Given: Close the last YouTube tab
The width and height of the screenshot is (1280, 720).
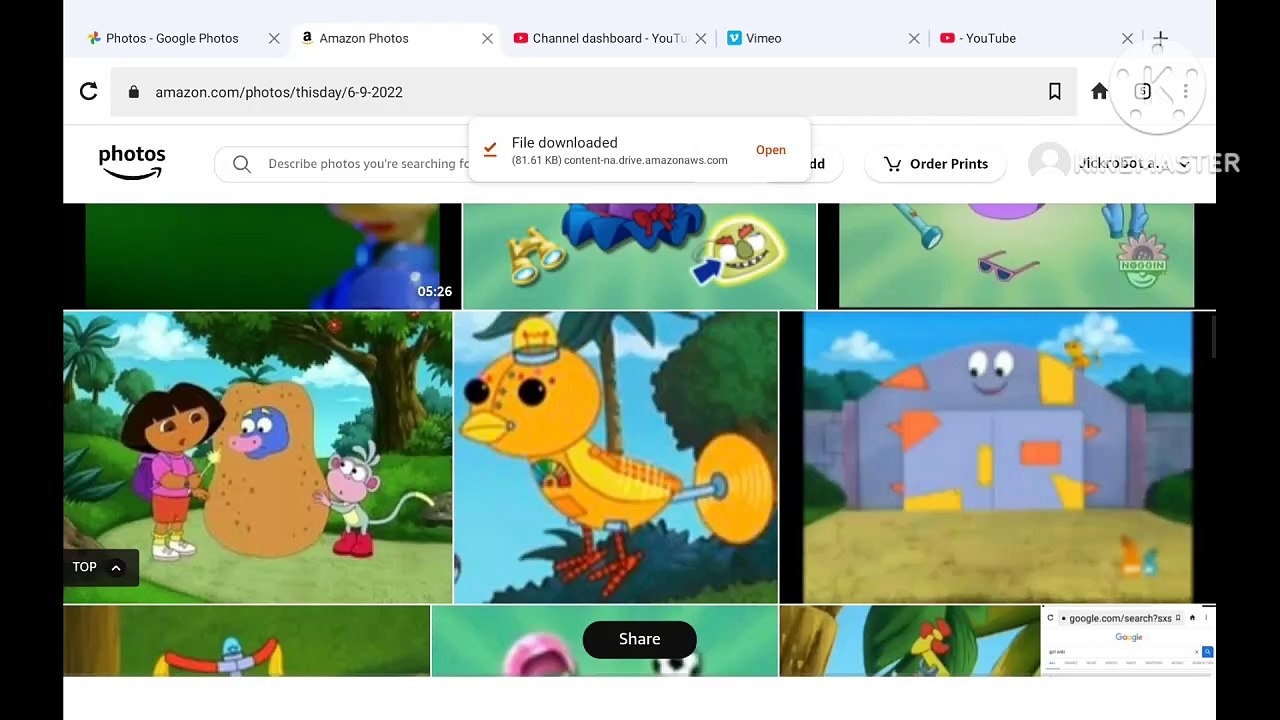Looking at the screenshot, I should click(1127, 38).
